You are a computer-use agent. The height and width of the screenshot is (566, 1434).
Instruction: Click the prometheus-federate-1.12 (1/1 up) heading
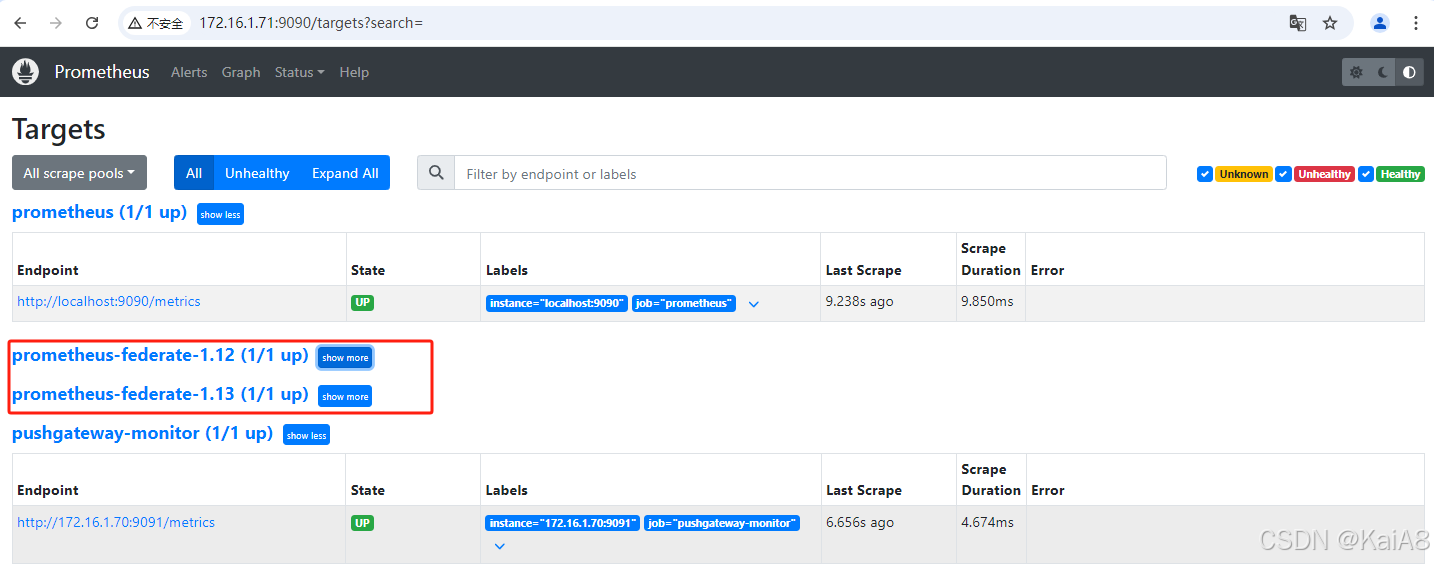(x=160, y=355)
